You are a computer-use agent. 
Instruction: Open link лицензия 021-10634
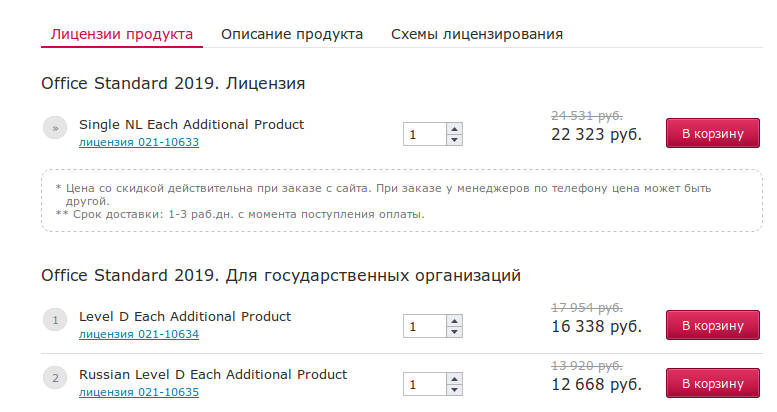click(139, 334)
